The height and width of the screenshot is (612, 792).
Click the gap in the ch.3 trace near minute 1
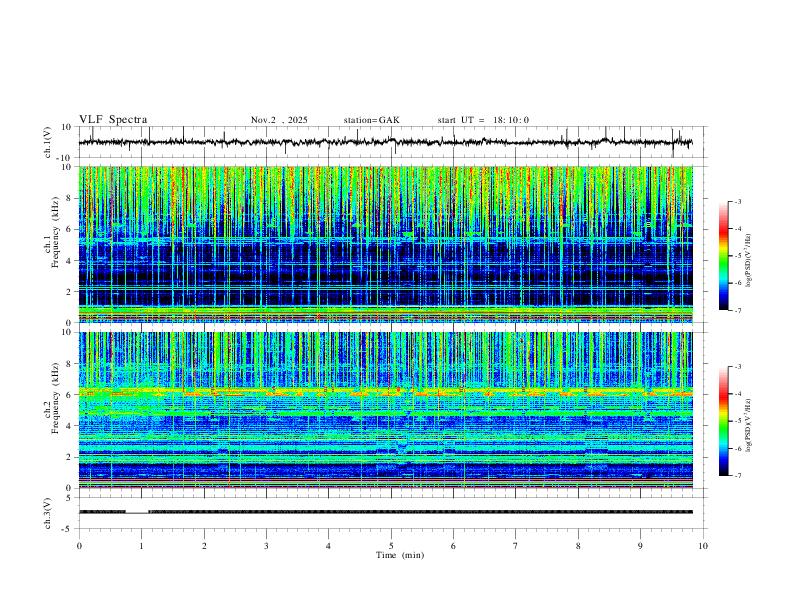137,513
